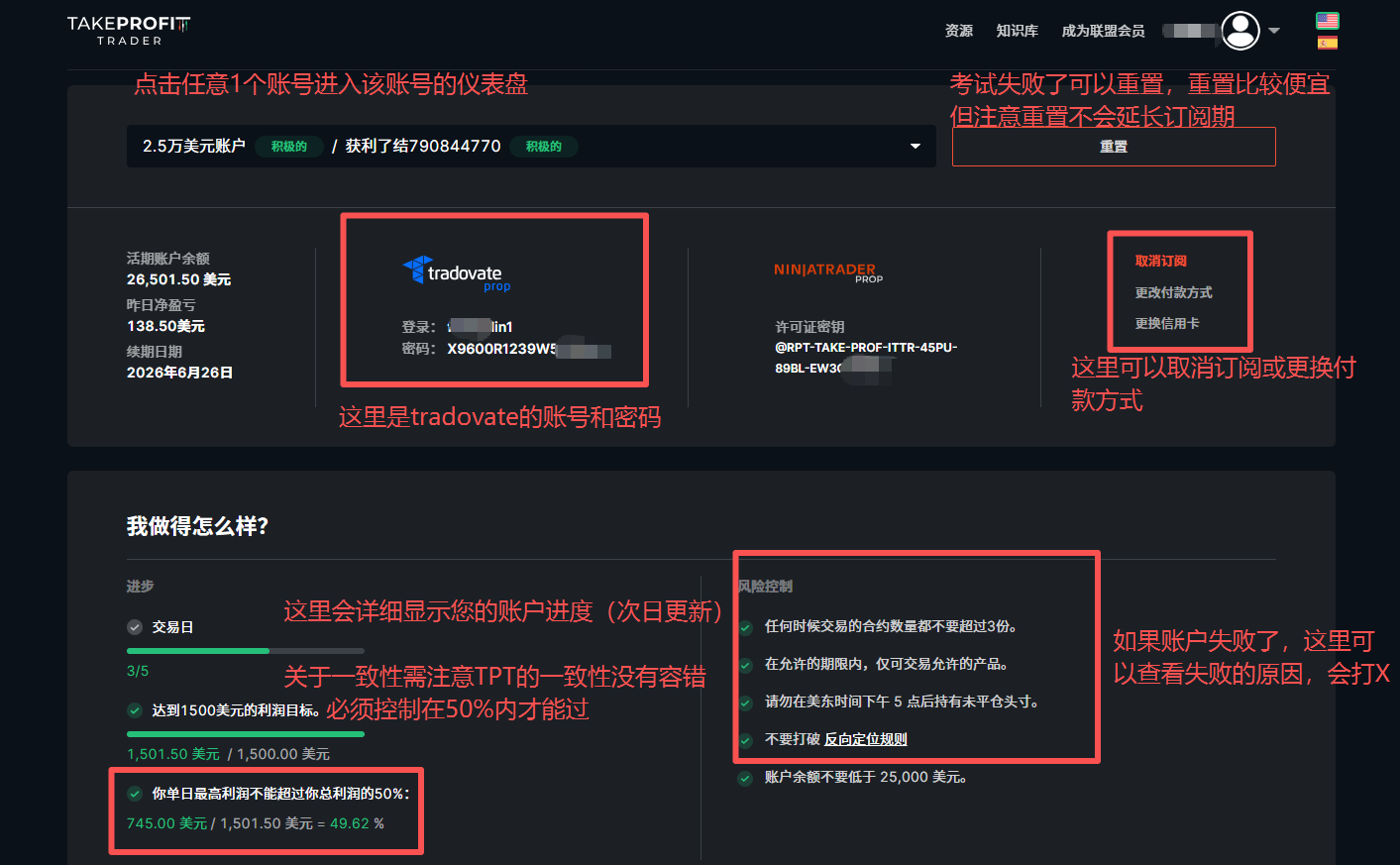This screenshot has width=1400, height=865.
Task: Open the 反向定位规则 link
Action: coord(866,739)
